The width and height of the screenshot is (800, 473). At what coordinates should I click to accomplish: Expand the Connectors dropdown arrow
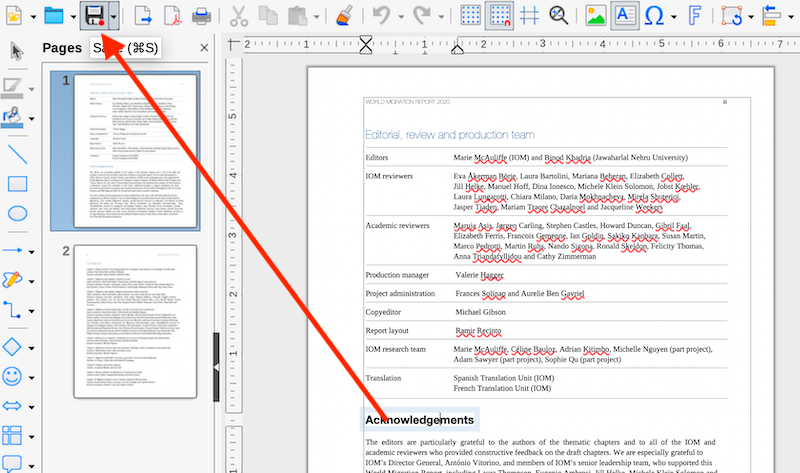[32, 311]
